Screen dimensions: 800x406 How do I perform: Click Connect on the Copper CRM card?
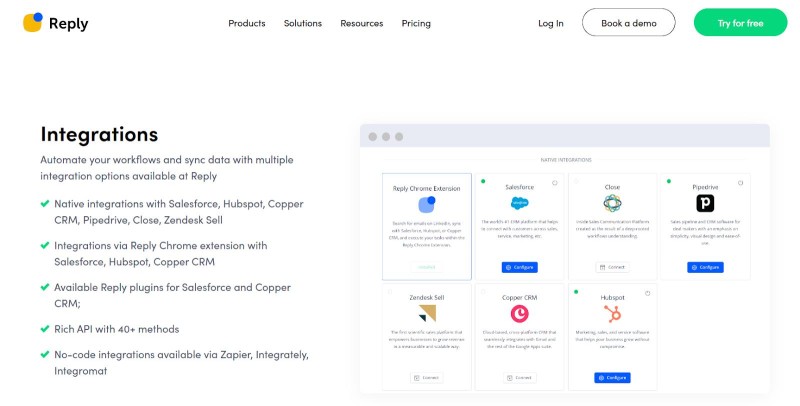pyautogui.click(x=519, y=377)
